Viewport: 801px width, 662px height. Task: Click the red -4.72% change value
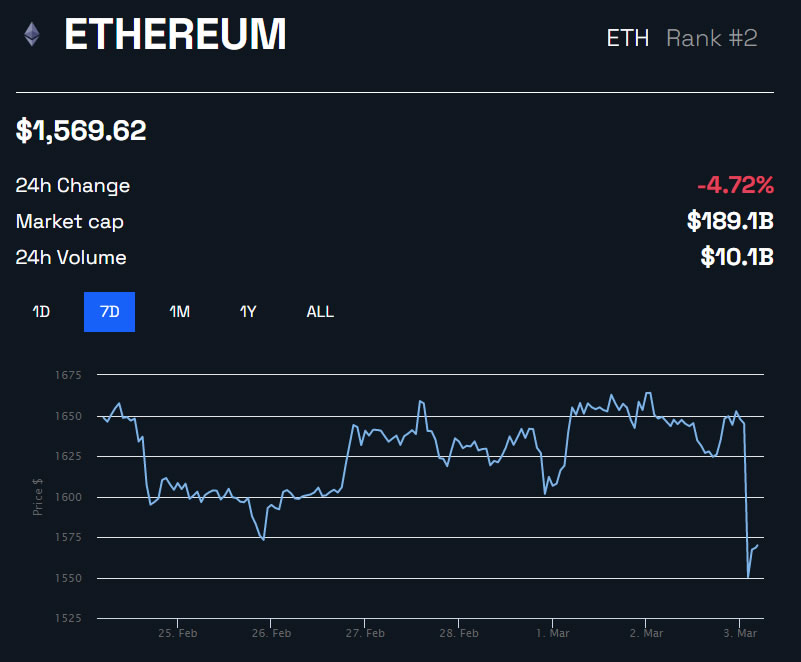[x=735, y=185]
